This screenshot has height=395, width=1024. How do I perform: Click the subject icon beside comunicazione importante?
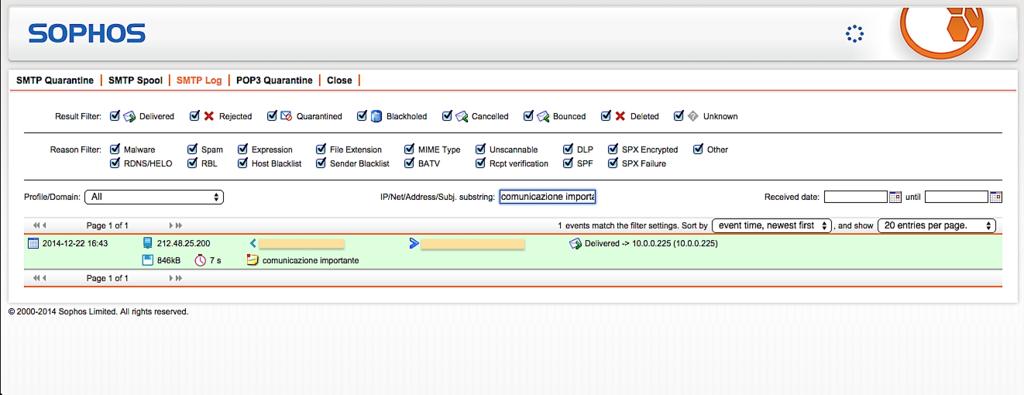(253, 260)
